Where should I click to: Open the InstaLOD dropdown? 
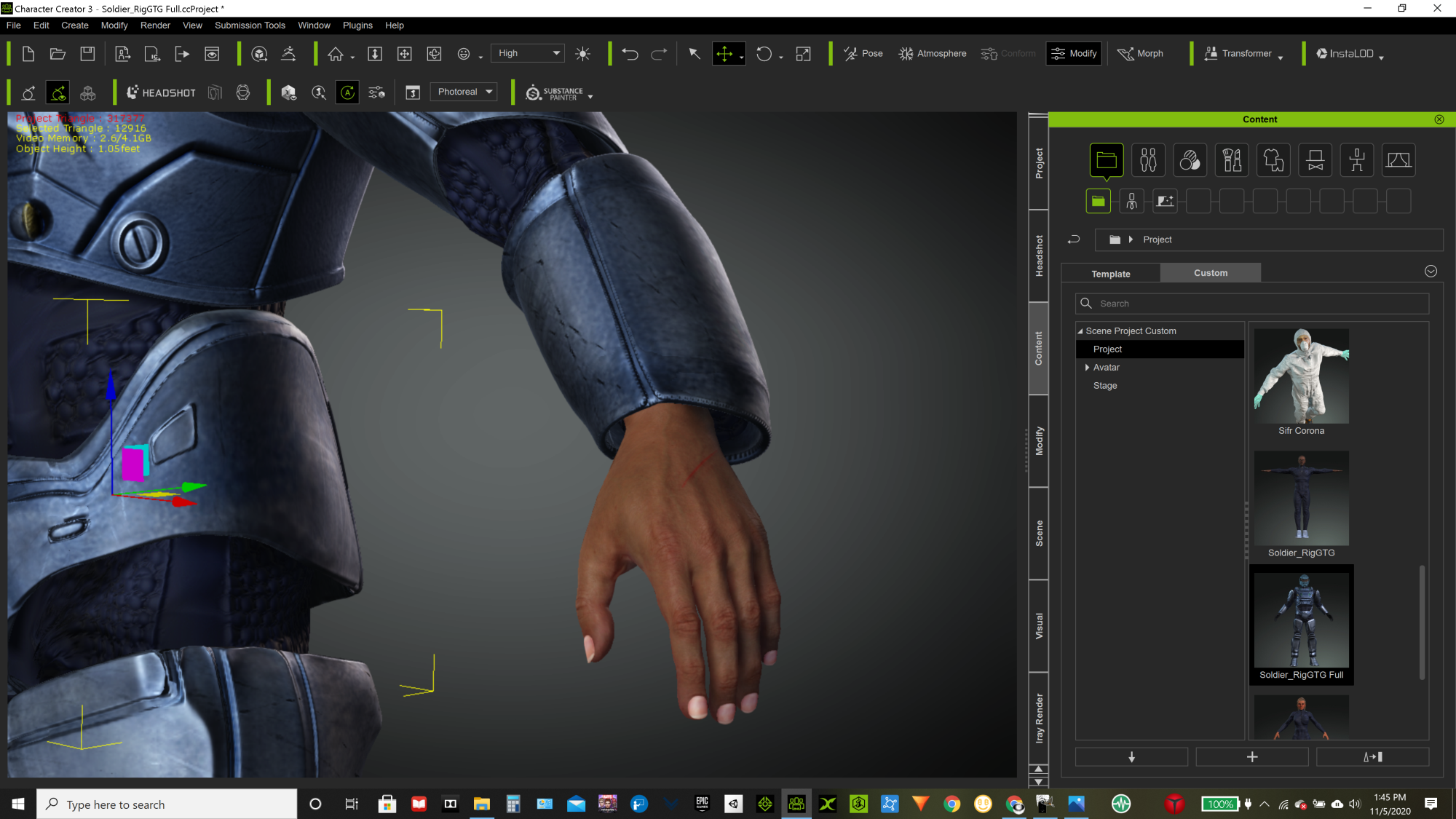[1350, 54]
